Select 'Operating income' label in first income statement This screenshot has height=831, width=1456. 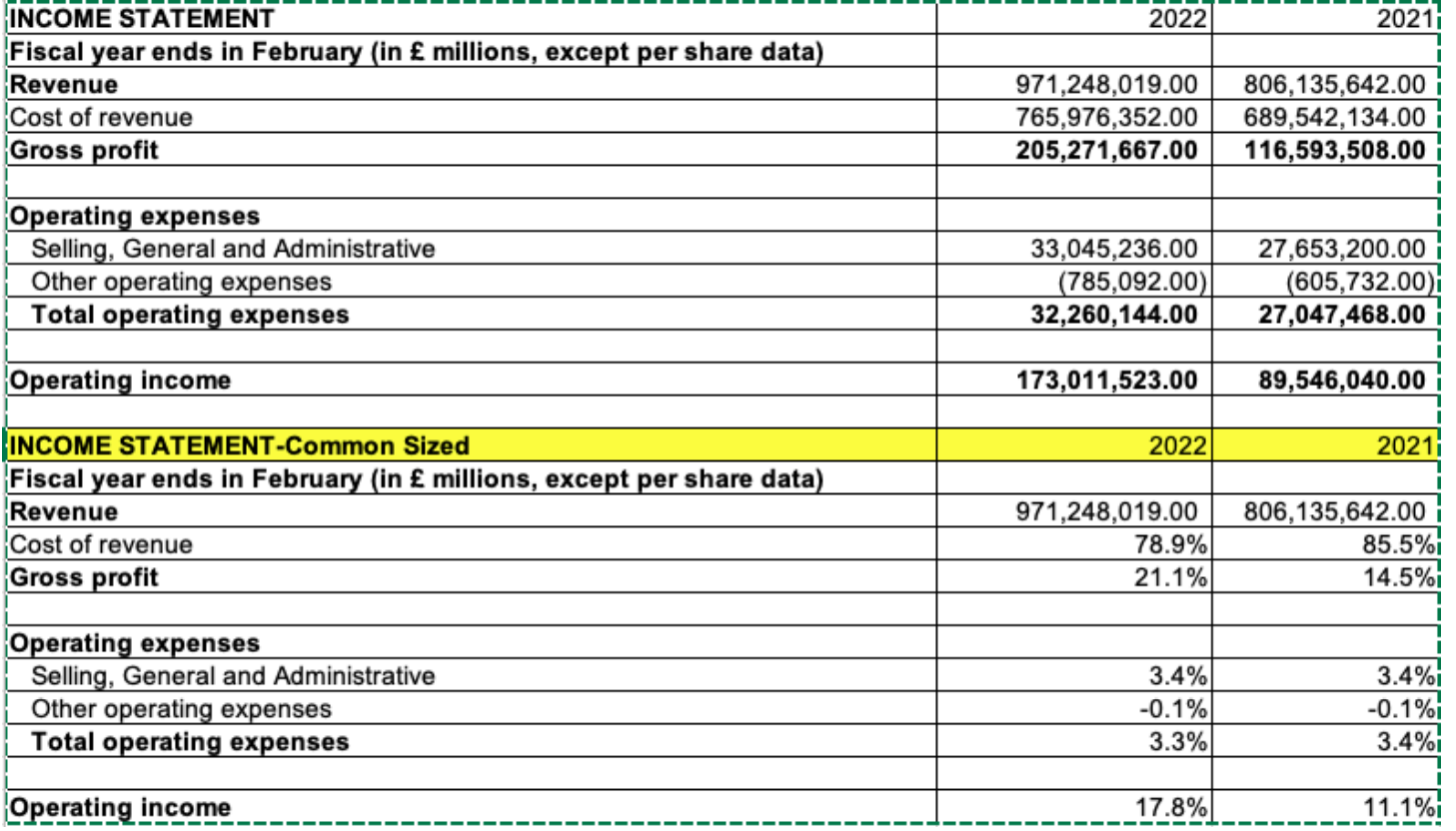[x=120, y=381]
